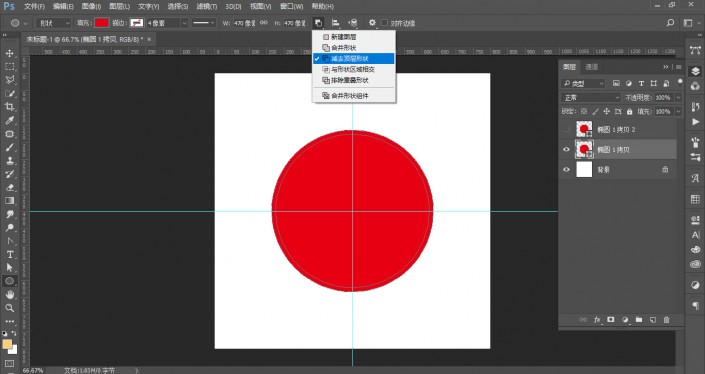705x374 pixels.
Task: Toggle pixel layer filter in Layers panel
Action: (x=616, y=83)
